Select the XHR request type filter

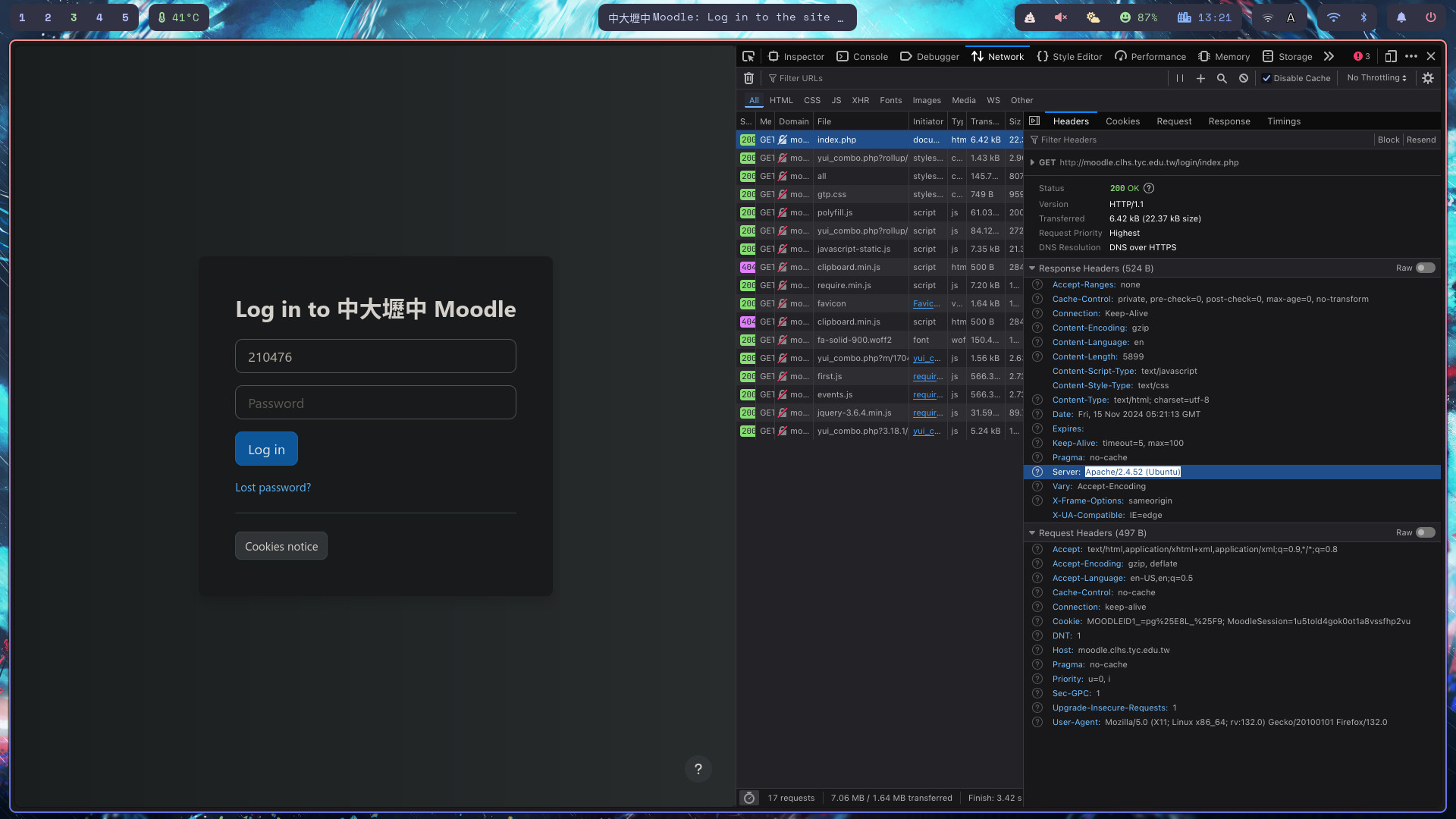(860, 100)
